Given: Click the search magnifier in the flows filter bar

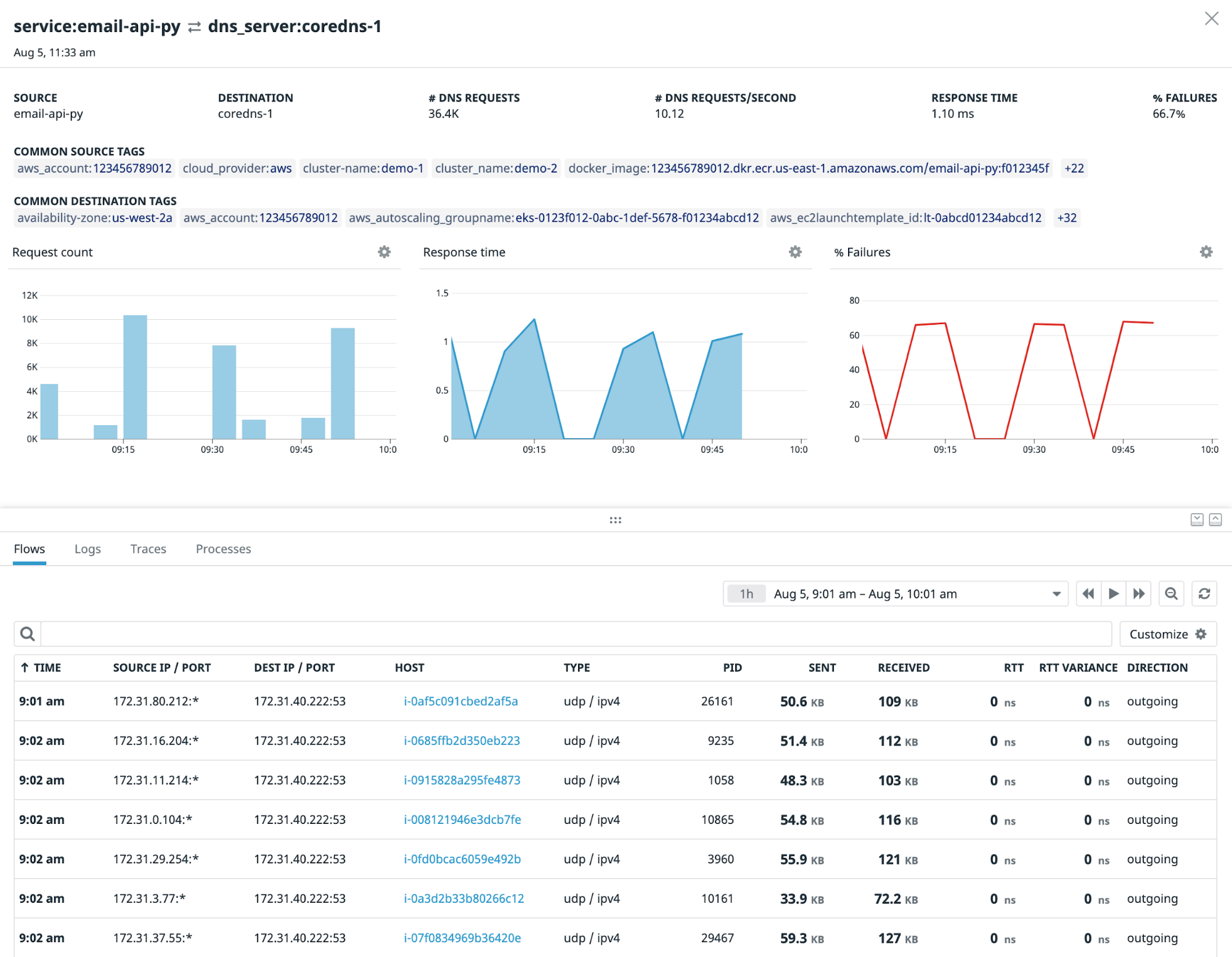Looking at the screenshot, I should pyautogui.click(x=27, y=633).
